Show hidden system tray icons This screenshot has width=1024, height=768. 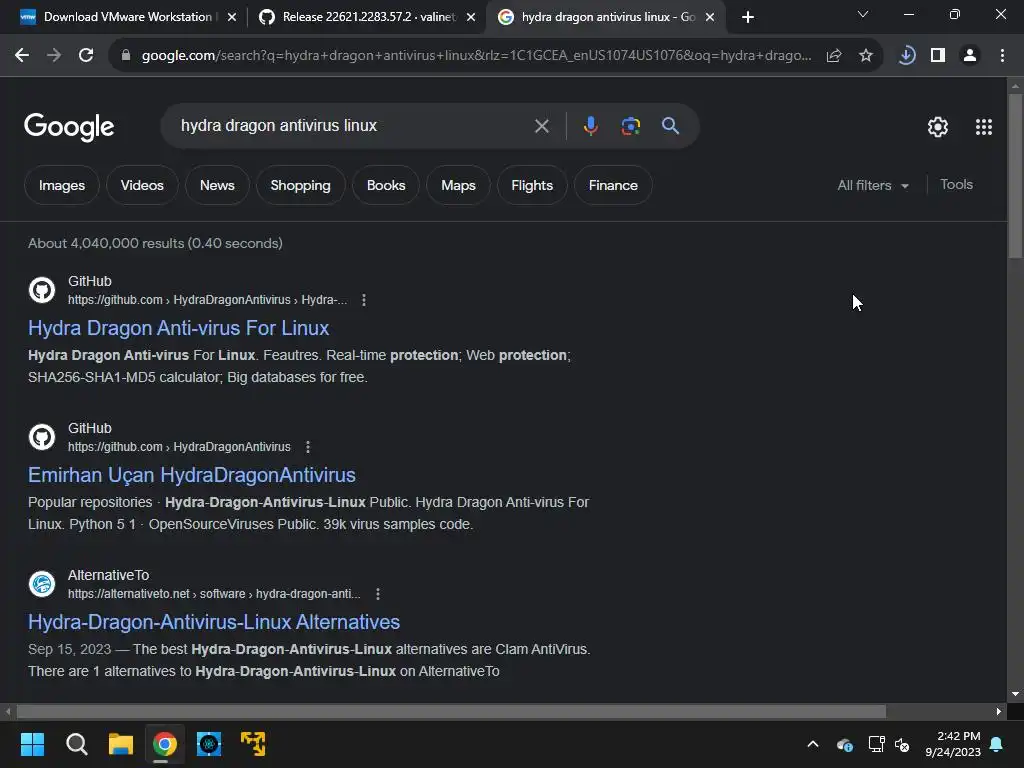pyautogui.click(x=813, y=744)
